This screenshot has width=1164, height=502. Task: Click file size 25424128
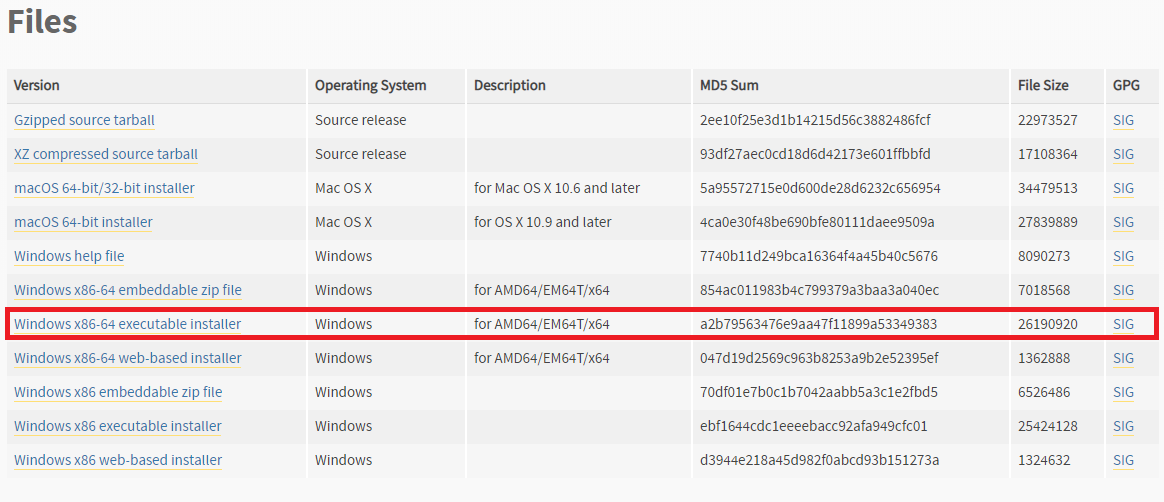pos(1047,426)
